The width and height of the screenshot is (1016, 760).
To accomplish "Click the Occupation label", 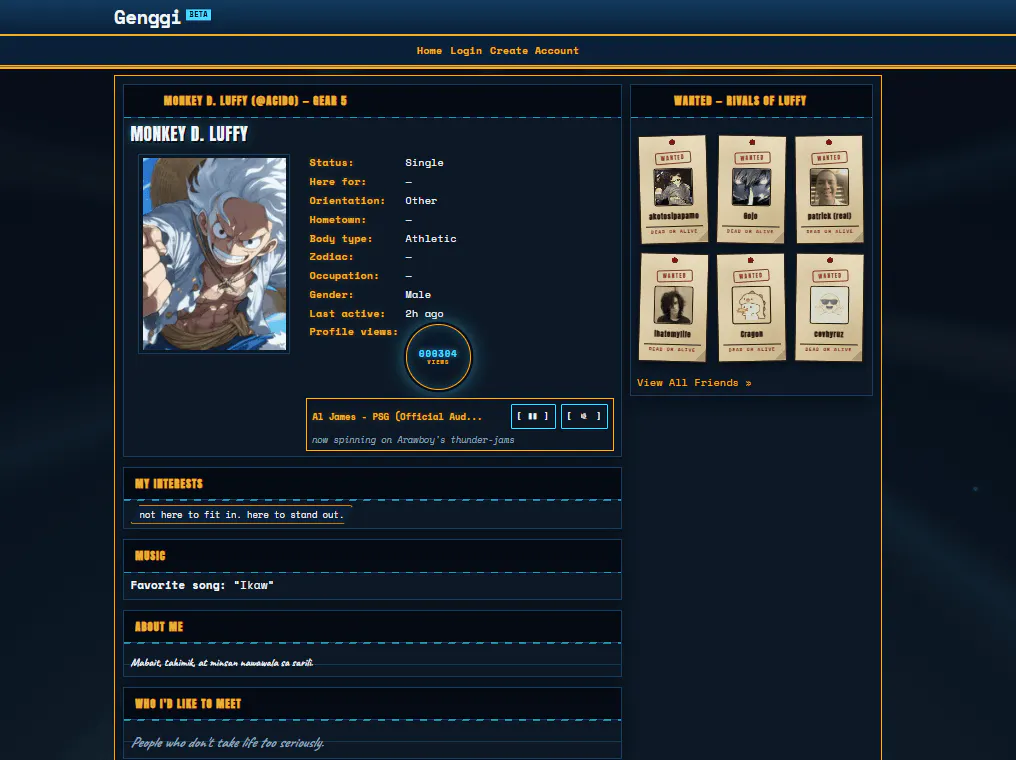I will 344,276.
